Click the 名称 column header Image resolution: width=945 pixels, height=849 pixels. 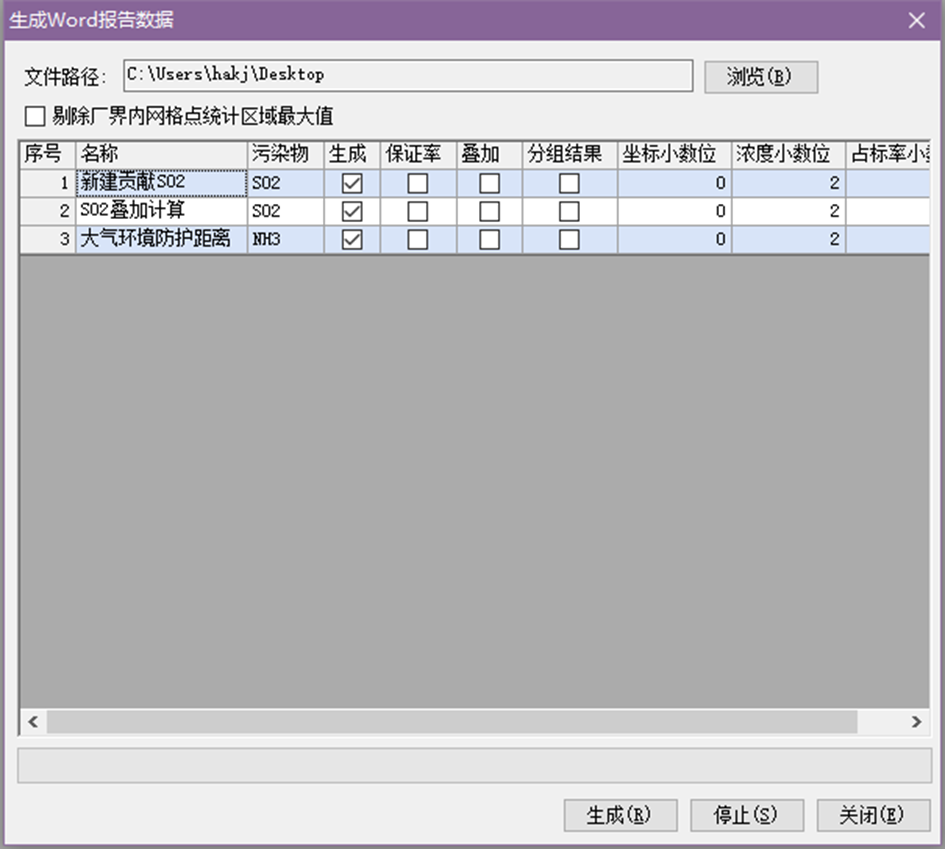[161, 155]
